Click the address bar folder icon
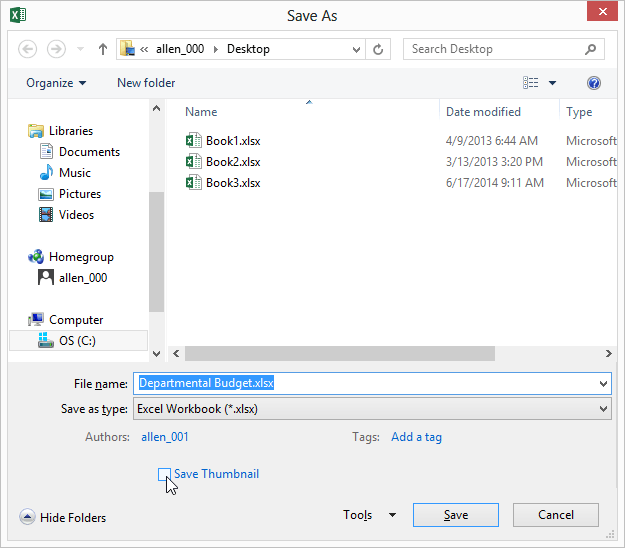This screenshot has width=625, height=548. point(128,49)
